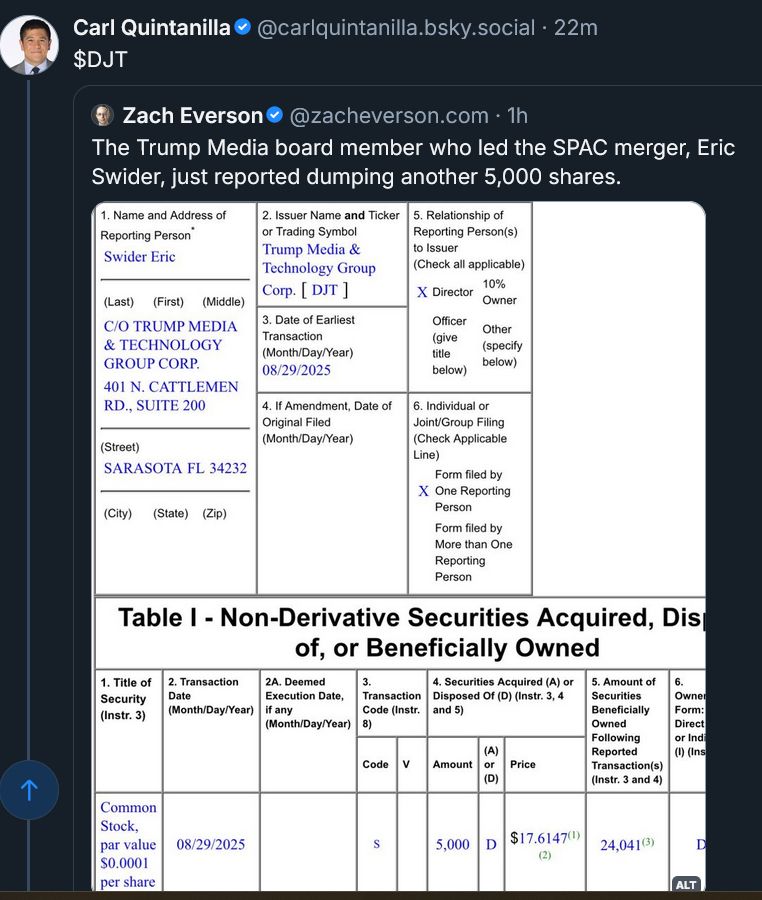Open Zach Everson's profile avatar
Viewport: 762px width, 900px height.
tap(104, 115)
